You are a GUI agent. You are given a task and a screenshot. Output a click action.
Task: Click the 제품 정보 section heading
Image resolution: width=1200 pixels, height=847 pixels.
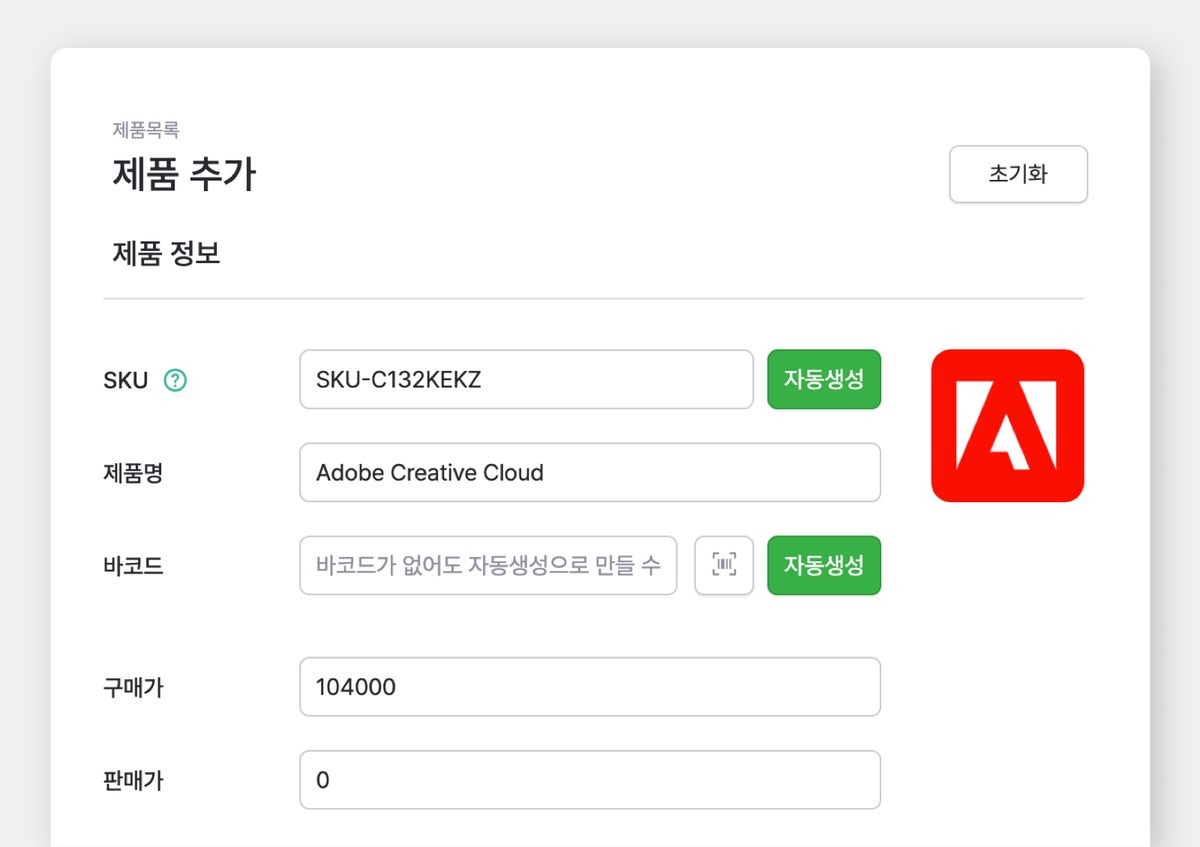tap(167, 253)
